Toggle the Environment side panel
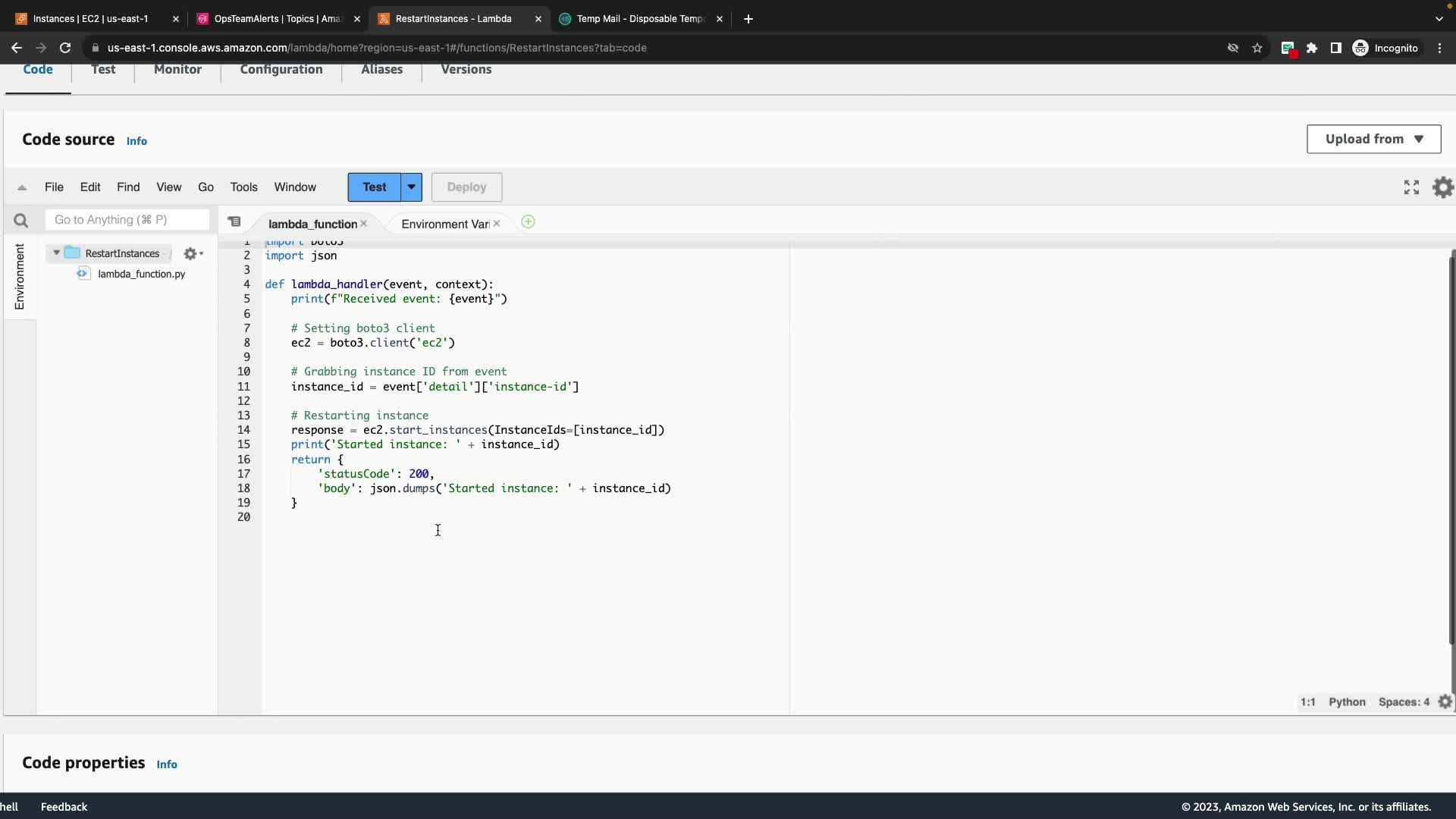This screenshot has height=819, width=1456. [20, 276]
